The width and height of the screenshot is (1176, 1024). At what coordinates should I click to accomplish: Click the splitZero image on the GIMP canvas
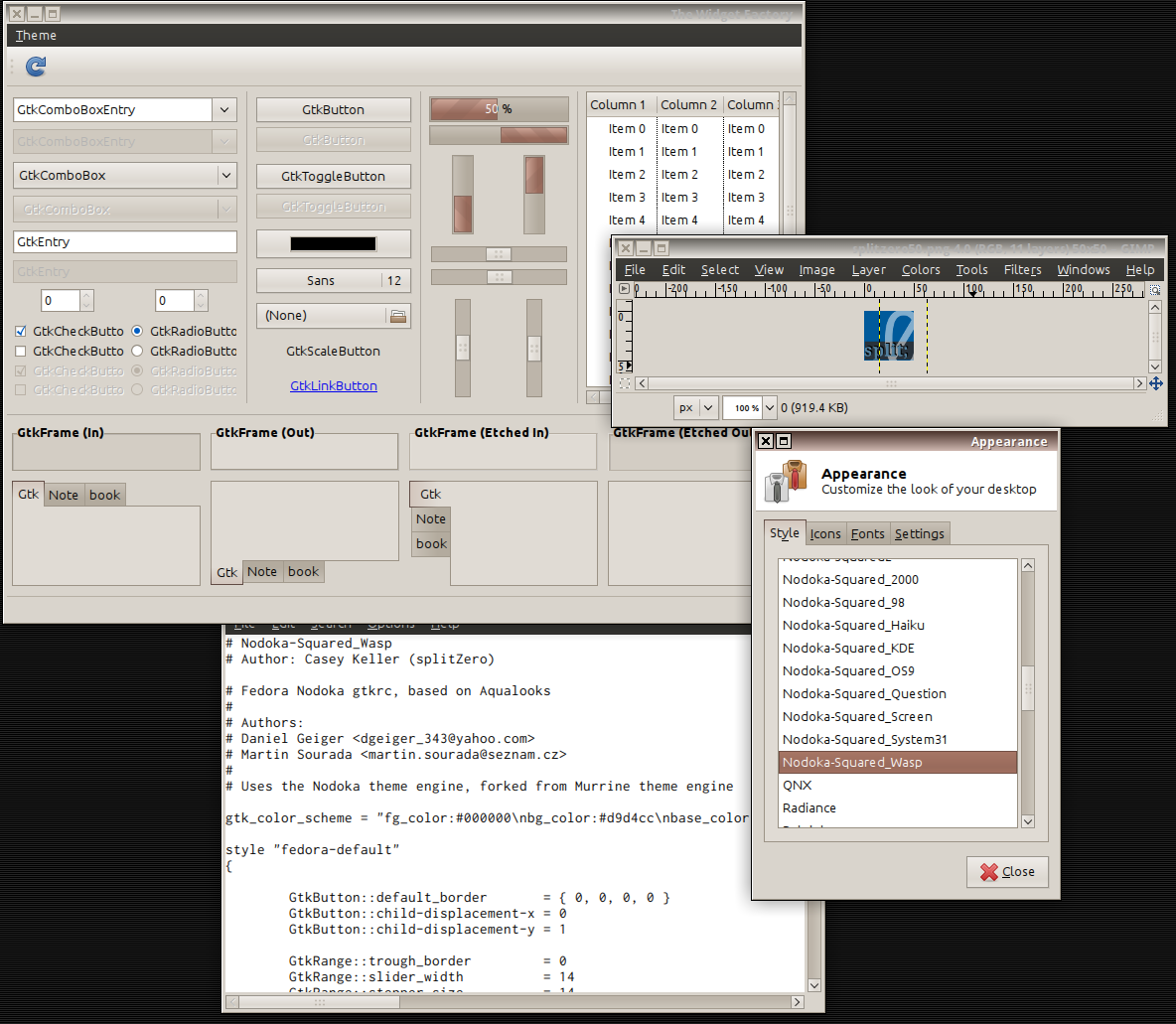pyautogui.click(x=889, y=336)
